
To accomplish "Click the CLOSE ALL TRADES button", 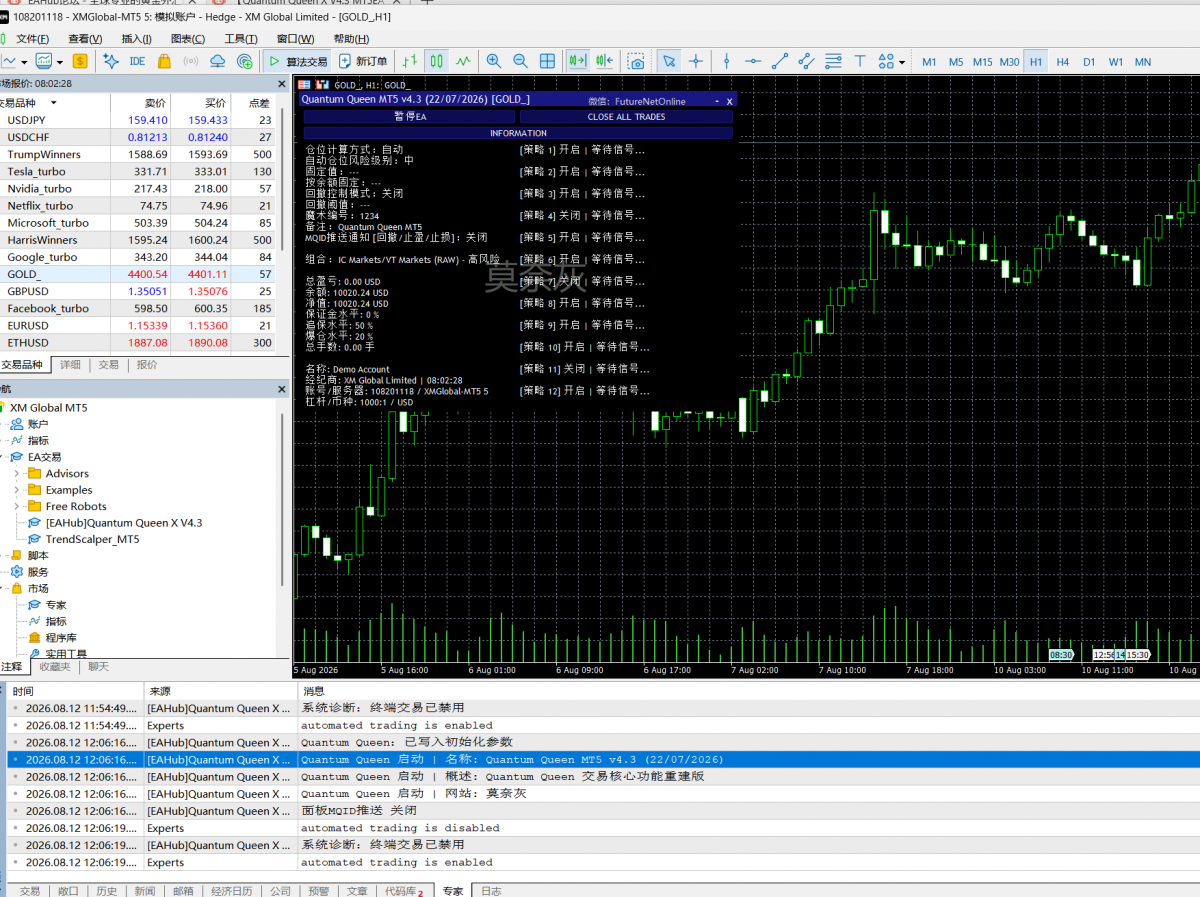I will (626, 117).
